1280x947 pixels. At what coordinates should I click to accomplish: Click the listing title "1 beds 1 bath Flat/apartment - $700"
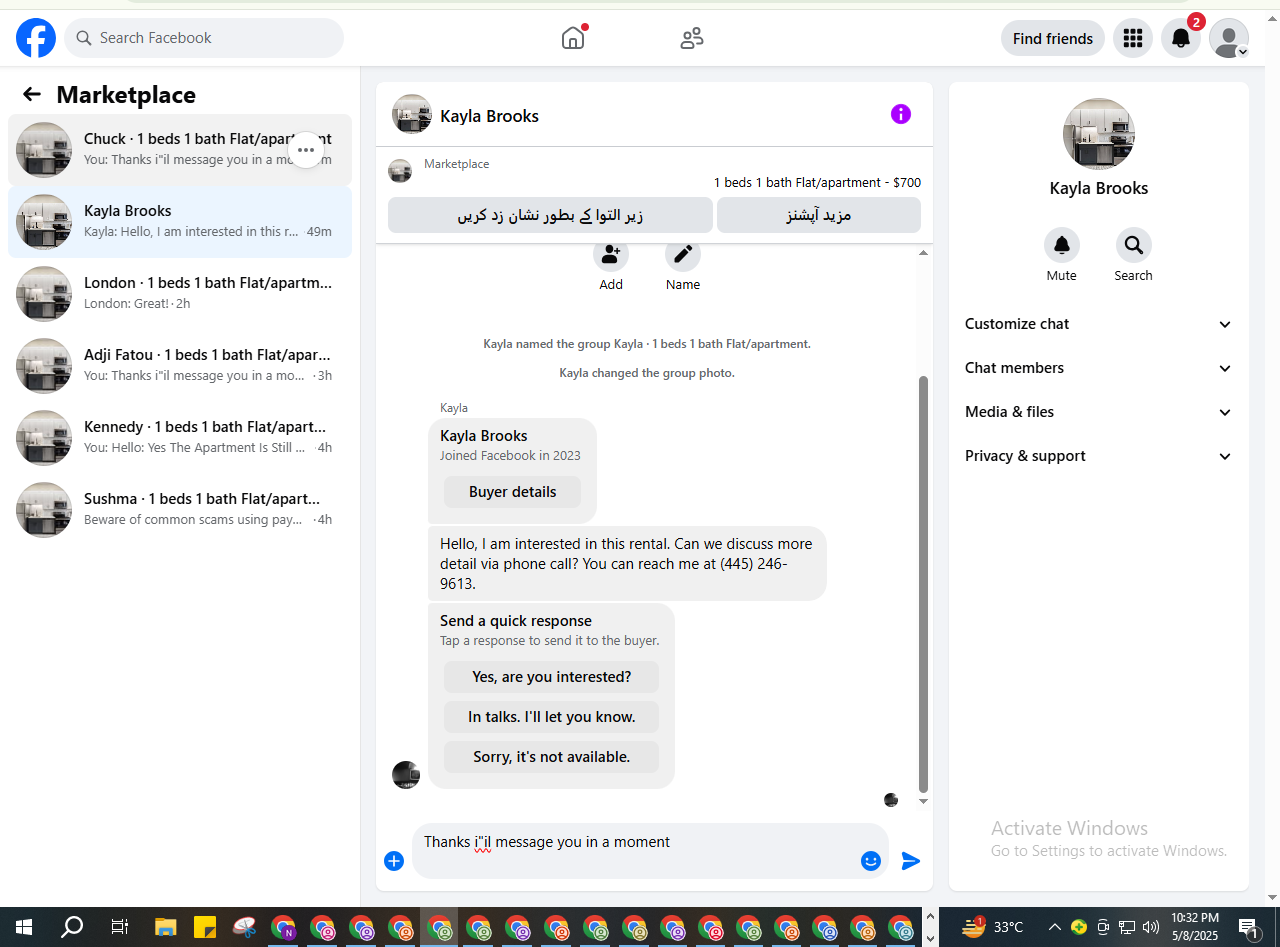(x=817, y=183)
